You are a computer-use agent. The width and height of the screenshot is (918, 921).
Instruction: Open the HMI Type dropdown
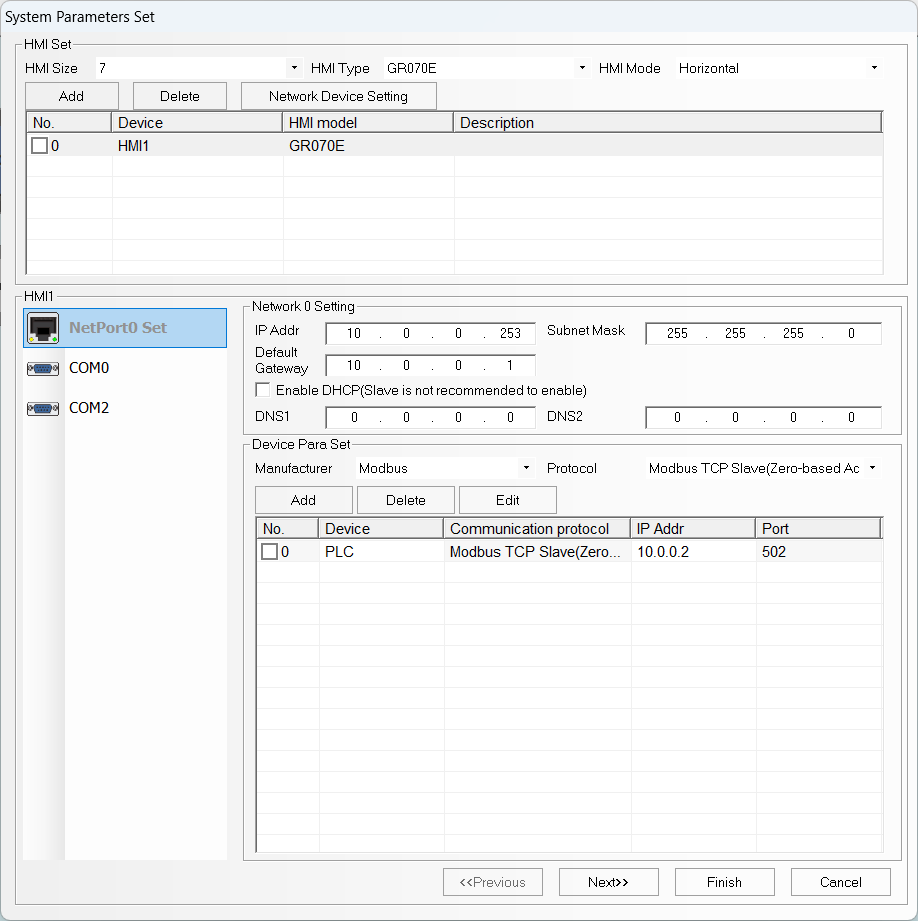[582, 68]
